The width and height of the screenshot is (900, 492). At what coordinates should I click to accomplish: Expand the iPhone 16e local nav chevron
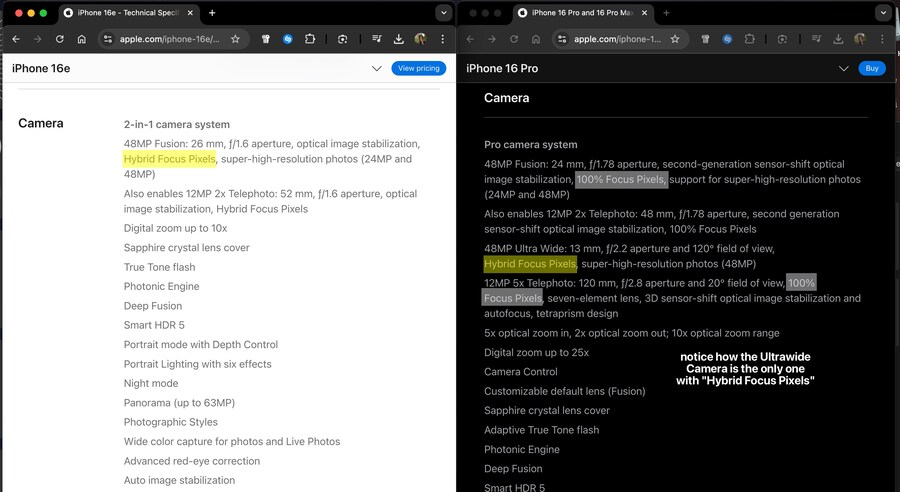pyautogui.click(x=377, y=68)
